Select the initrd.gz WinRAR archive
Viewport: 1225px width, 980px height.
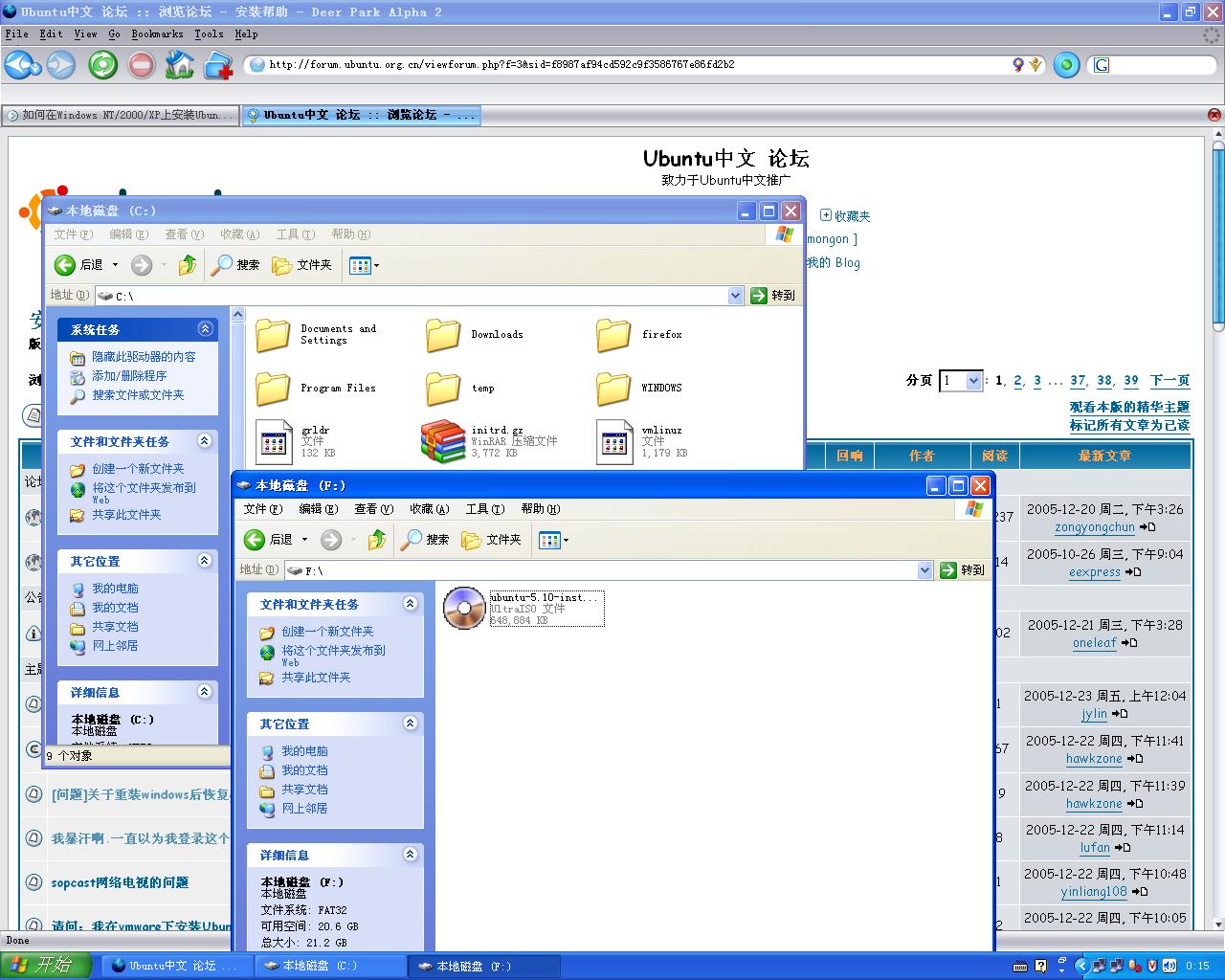(443, 442)
